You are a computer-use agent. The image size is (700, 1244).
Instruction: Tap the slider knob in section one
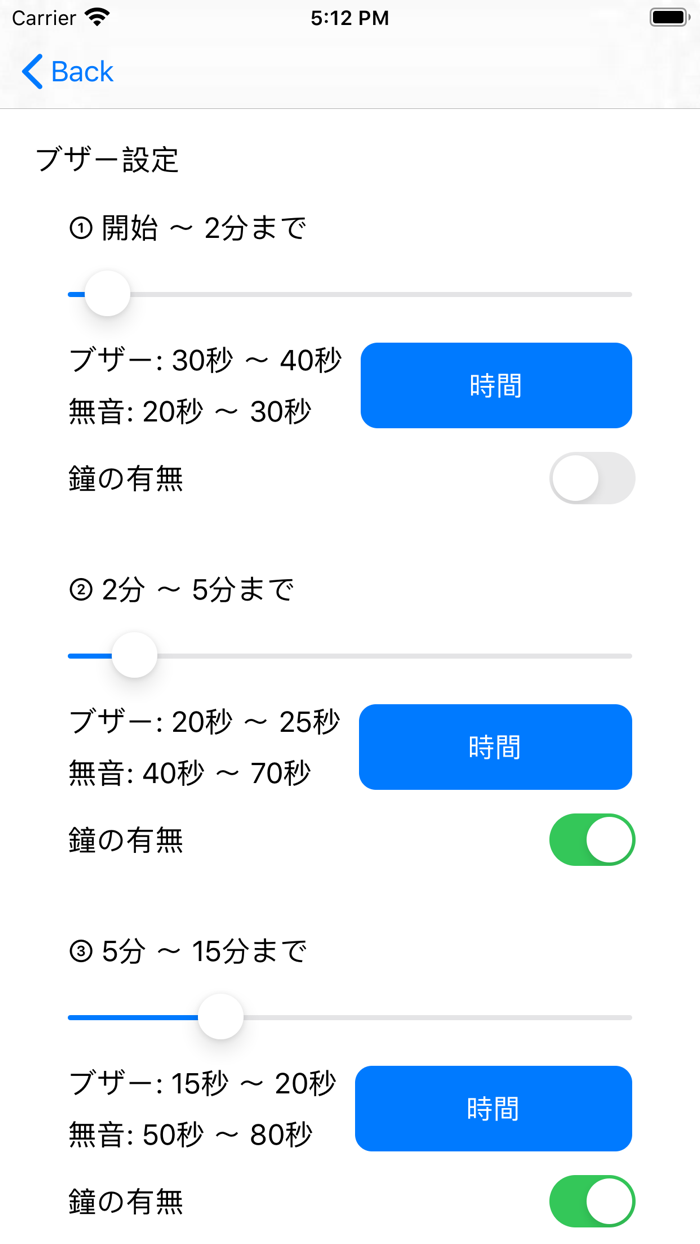[107, 293]
